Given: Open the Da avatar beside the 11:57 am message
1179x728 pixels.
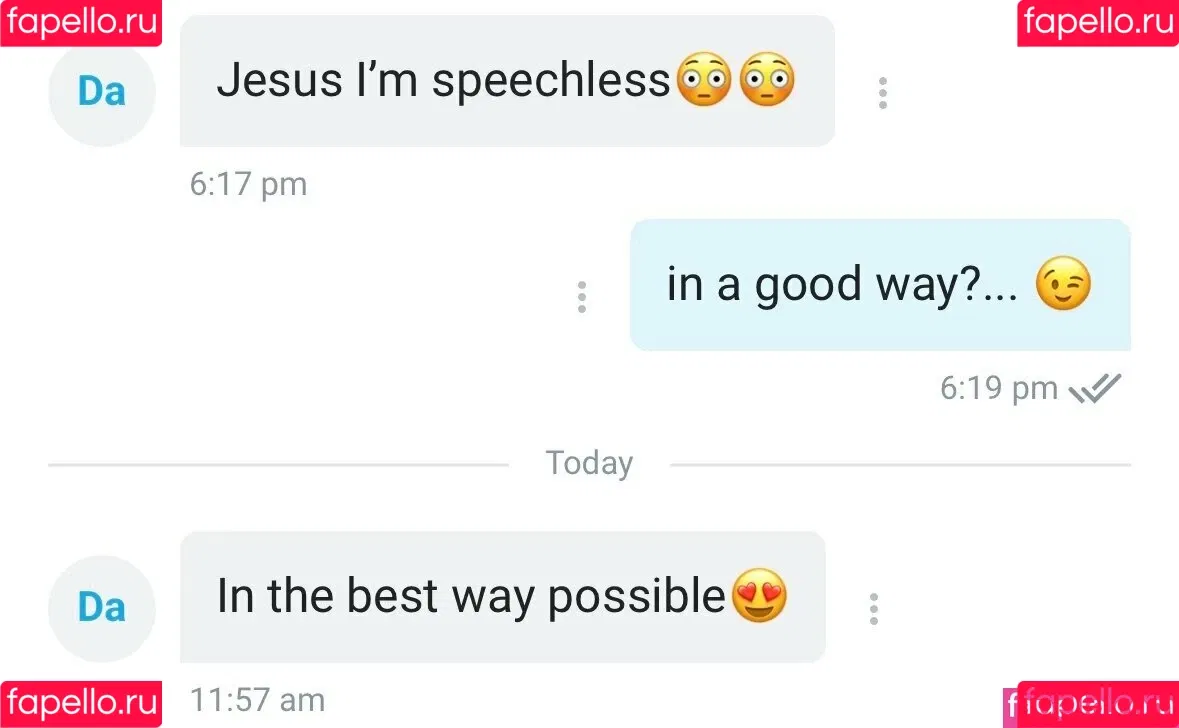Looking at the screenshot, I should 102,608.
